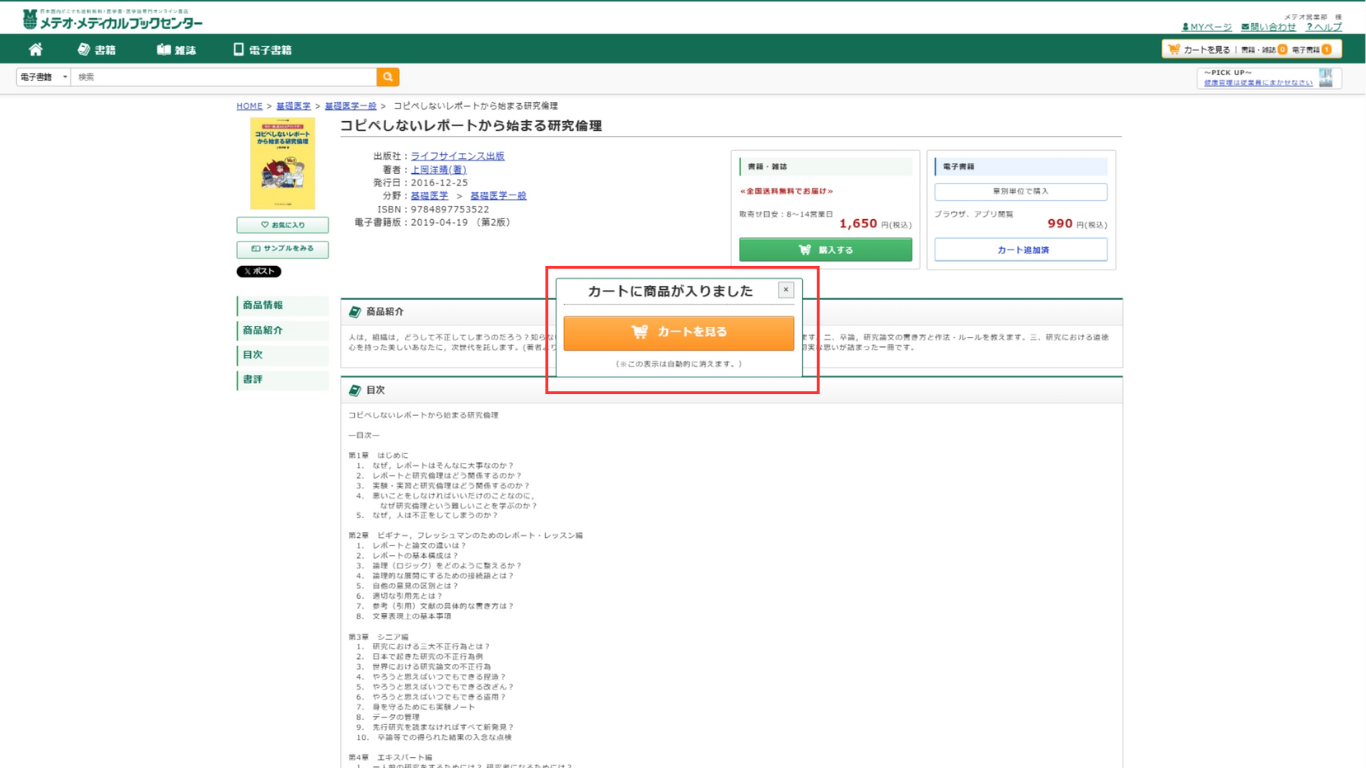Click in the 検索 search text field
The height and width of the screenshot is (768, 1366).
coord(224,77)
